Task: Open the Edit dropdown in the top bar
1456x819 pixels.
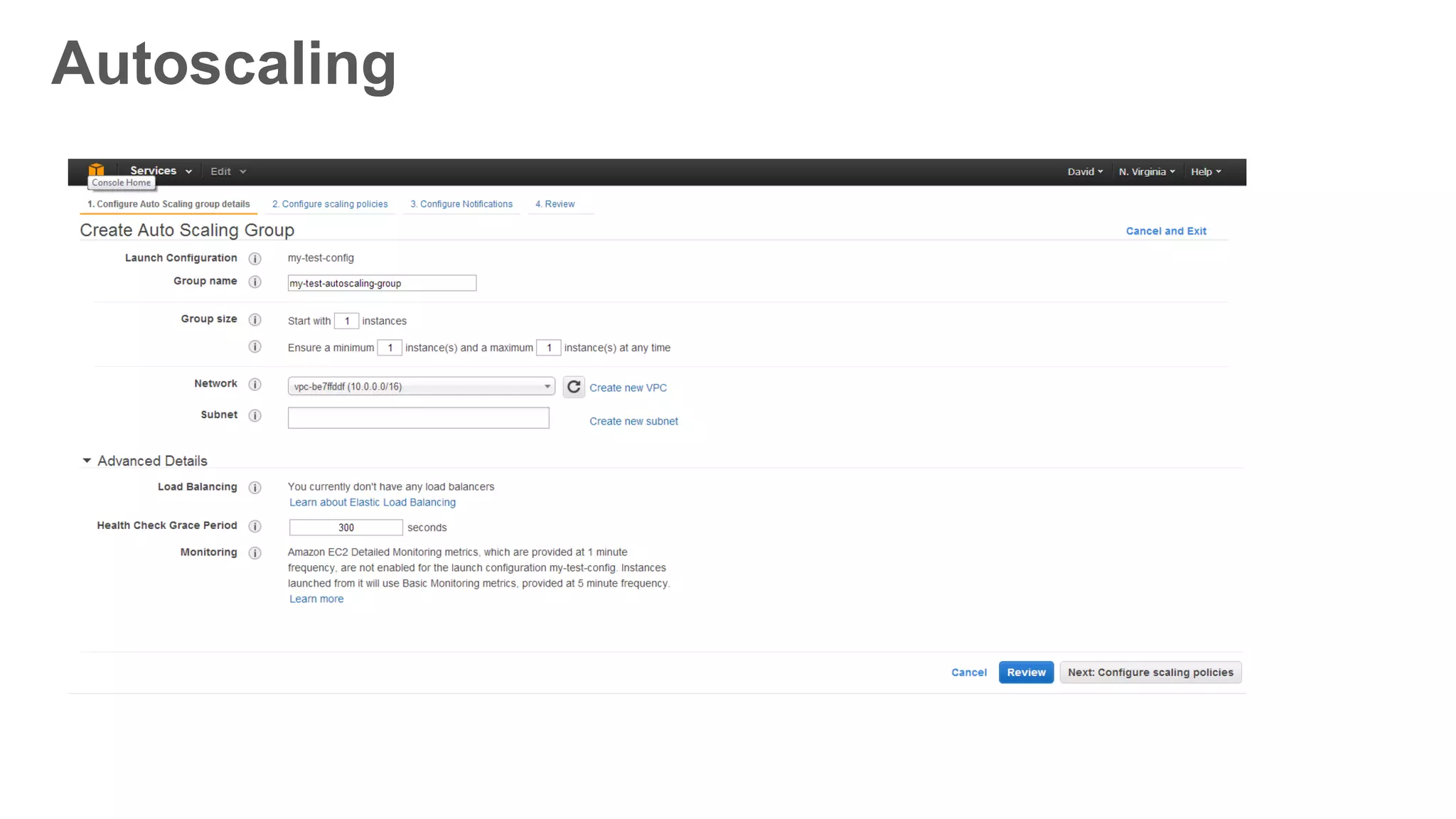Action: [x=228, y=171]
